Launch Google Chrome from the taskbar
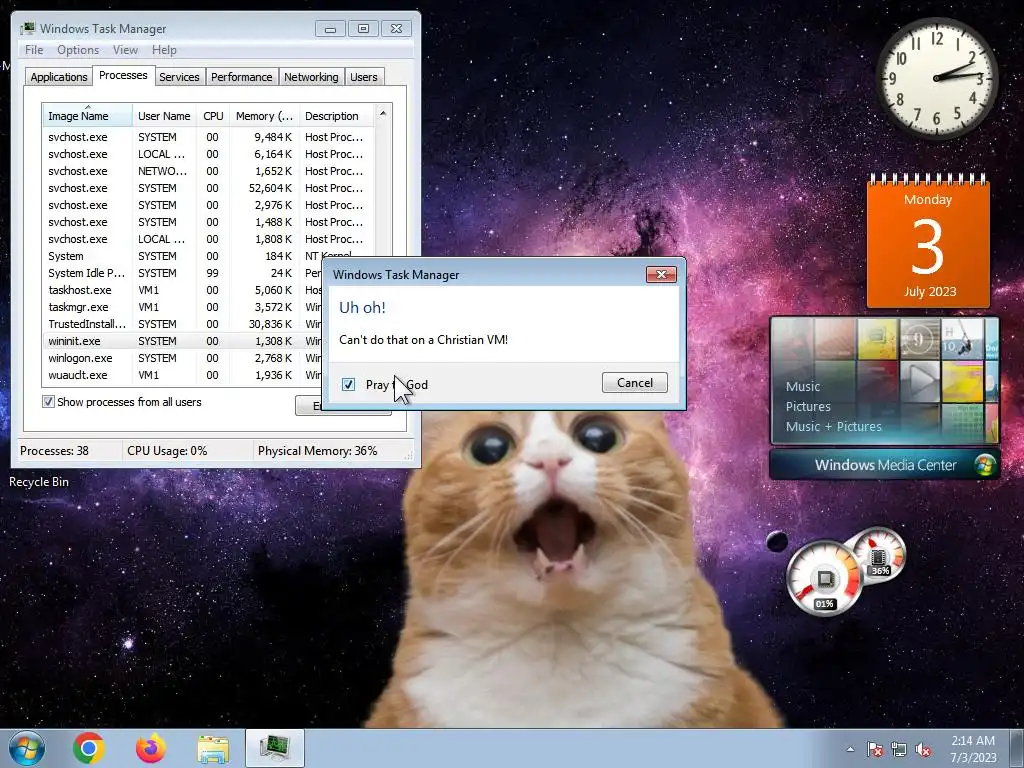 pyautogui.click(x=89, y=748)
